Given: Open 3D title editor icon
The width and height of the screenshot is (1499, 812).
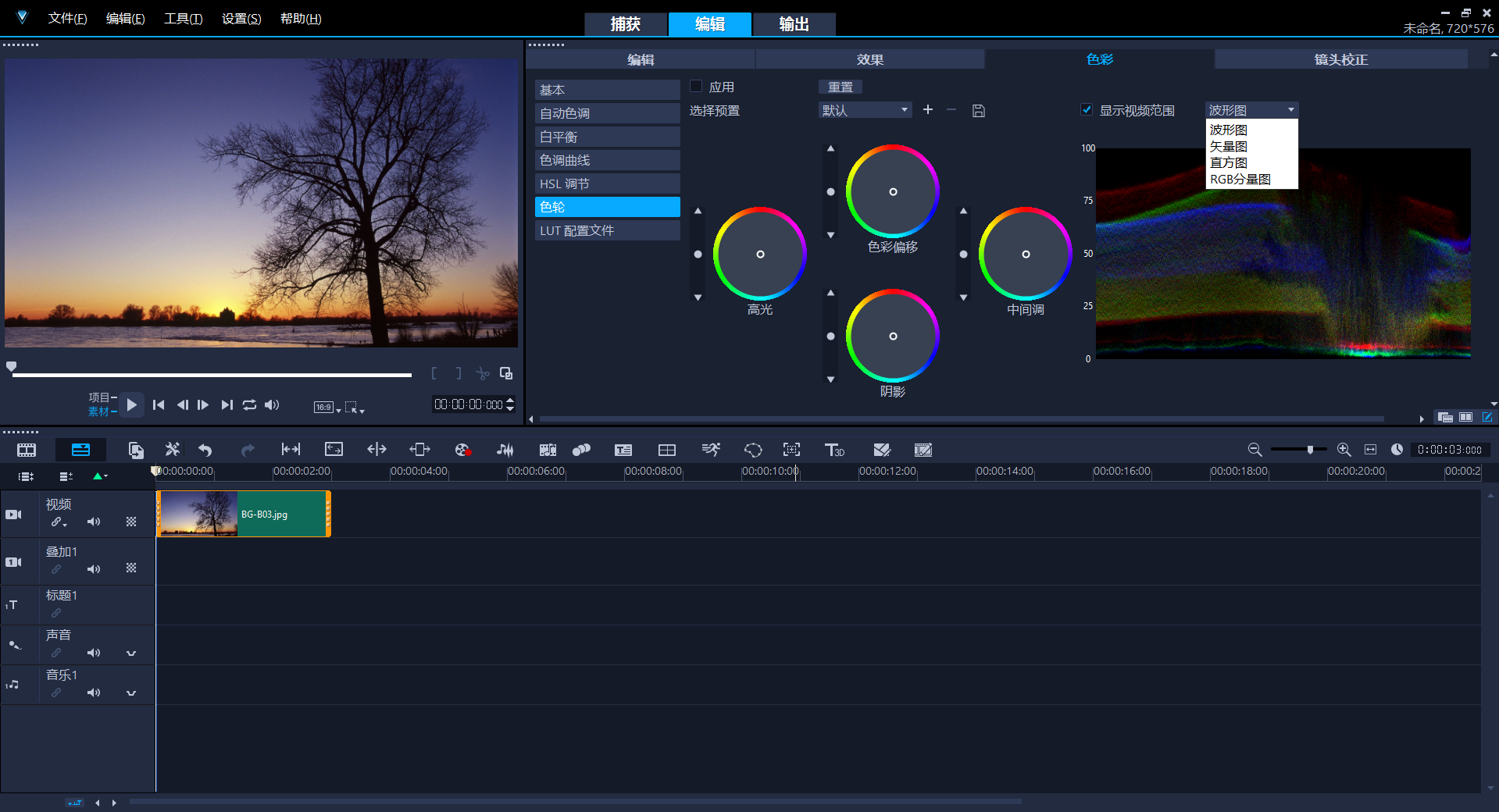Looking at the screenshot, I should point(834,450).
